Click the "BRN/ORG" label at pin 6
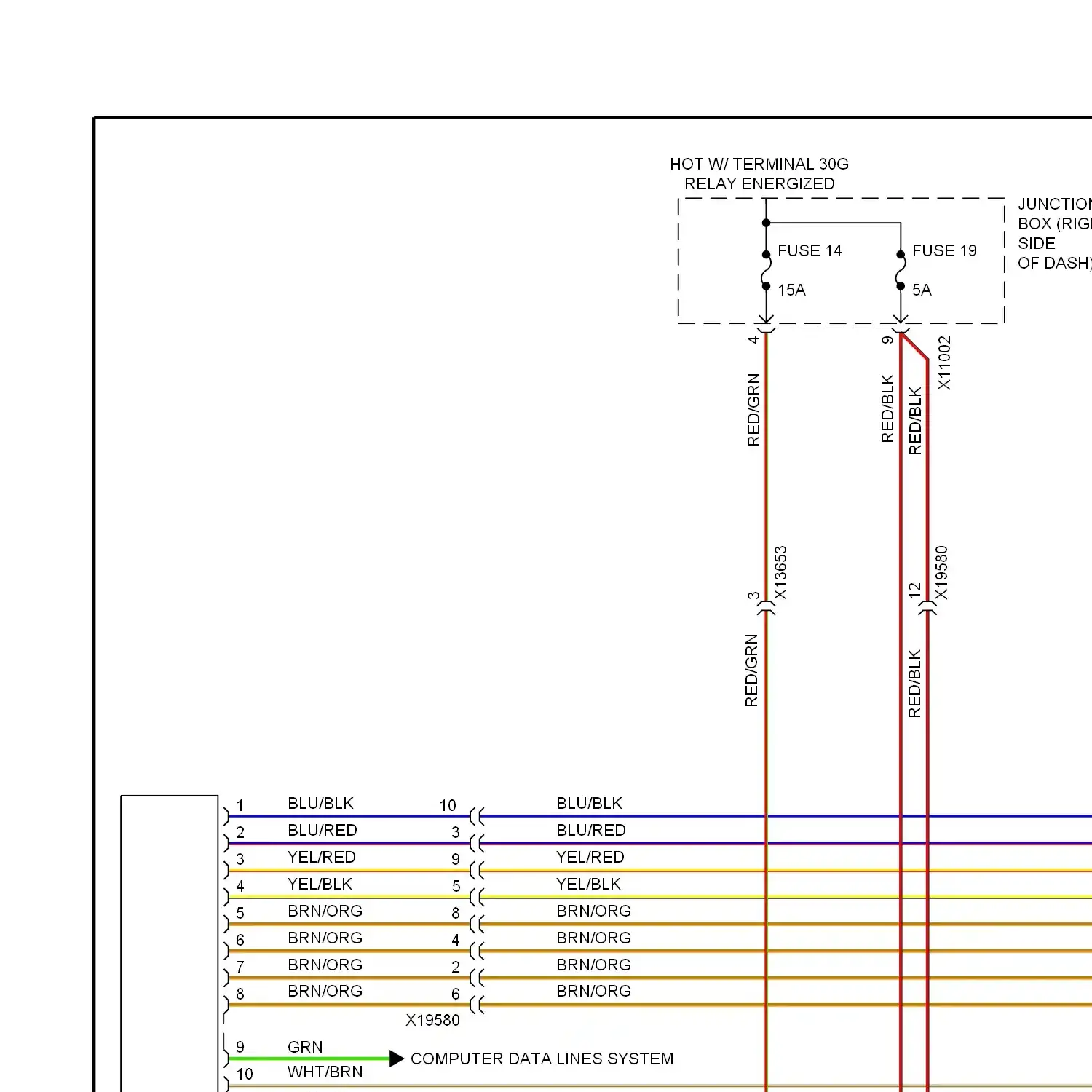 tap(325, 938)
